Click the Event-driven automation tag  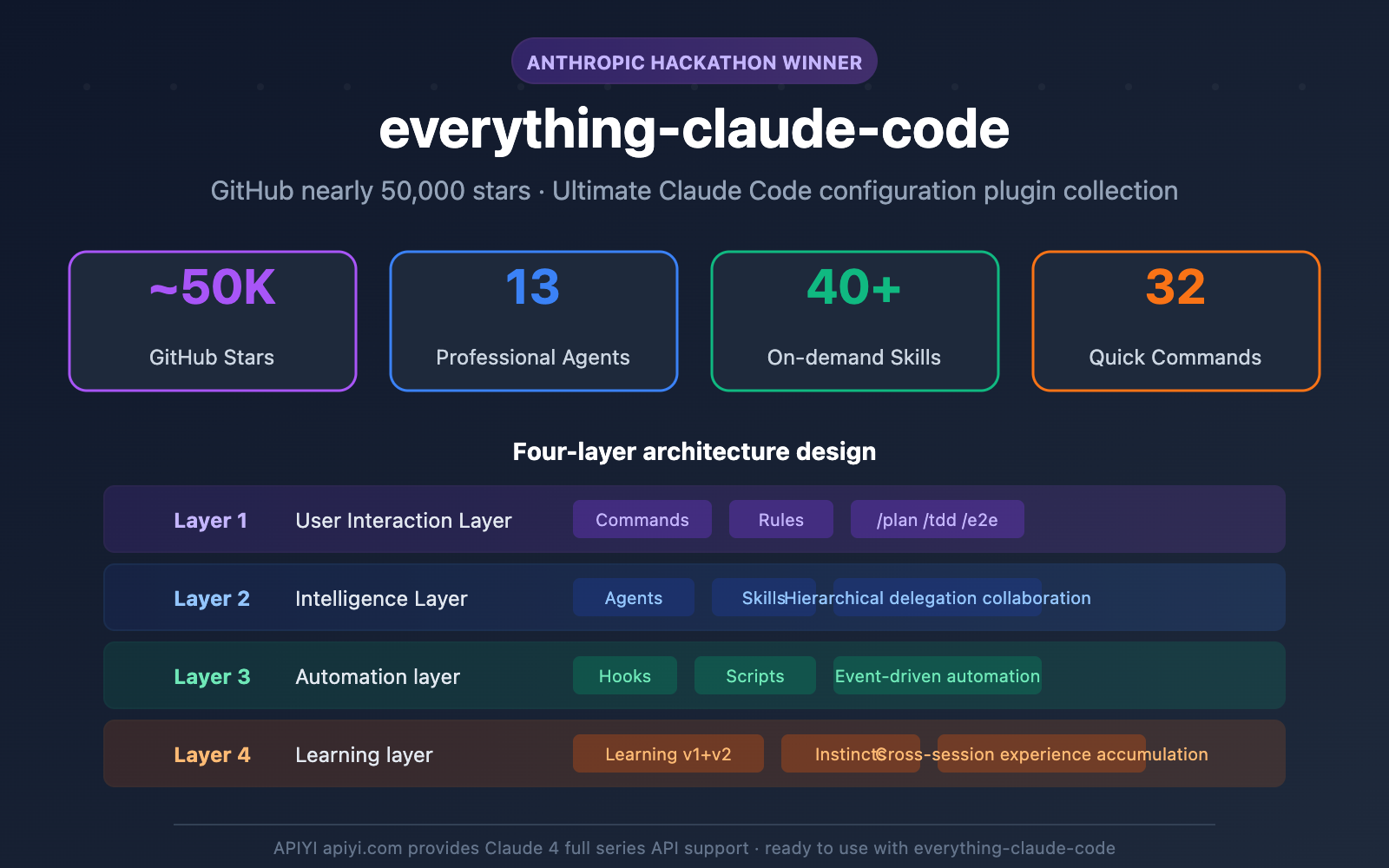[937, 675]
